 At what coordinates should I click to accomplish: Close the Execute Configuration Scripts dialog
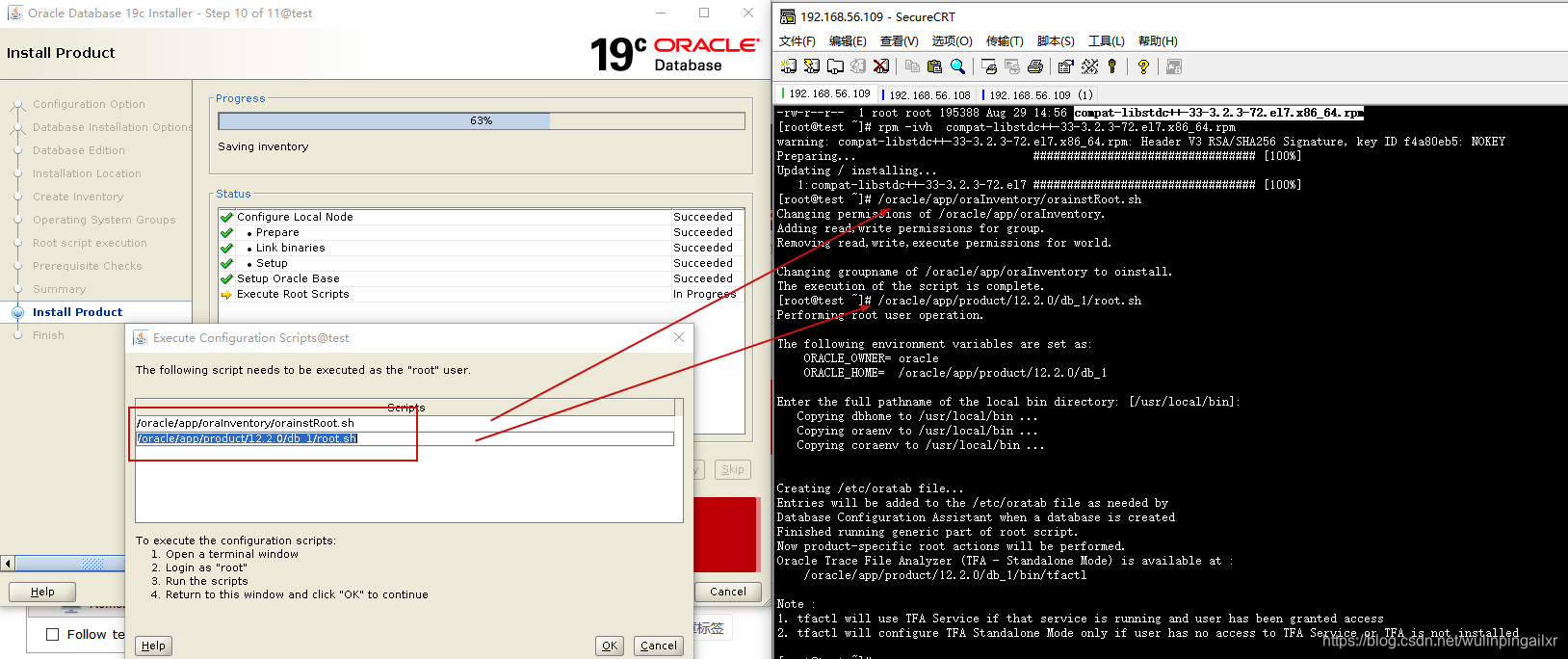[x=679, y=337]
